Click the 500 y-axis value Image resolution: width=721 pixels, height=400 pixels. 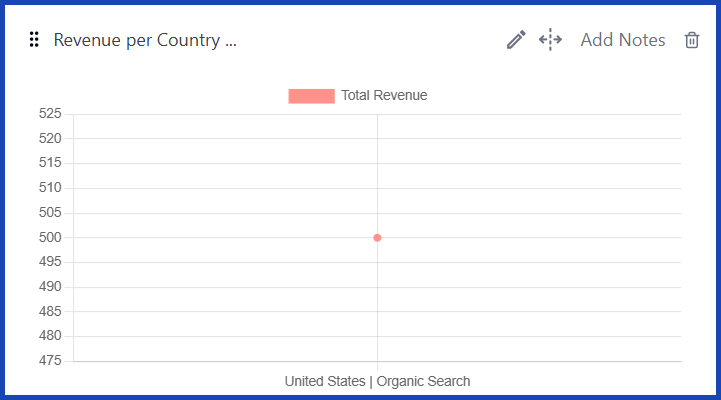click(x=50, y=237)
